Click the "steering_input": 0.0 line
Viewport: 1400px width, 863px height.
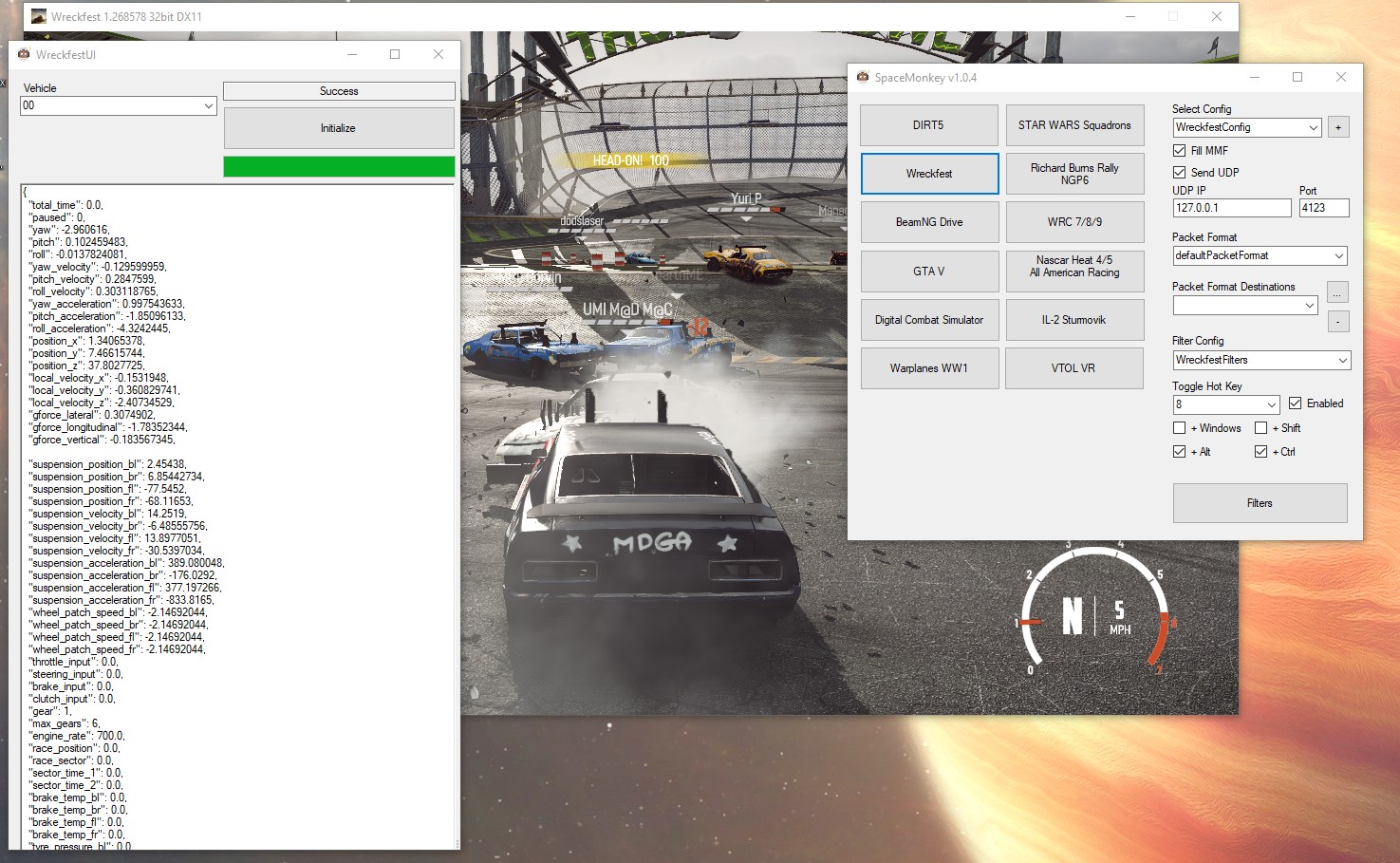tap(76, 674)
